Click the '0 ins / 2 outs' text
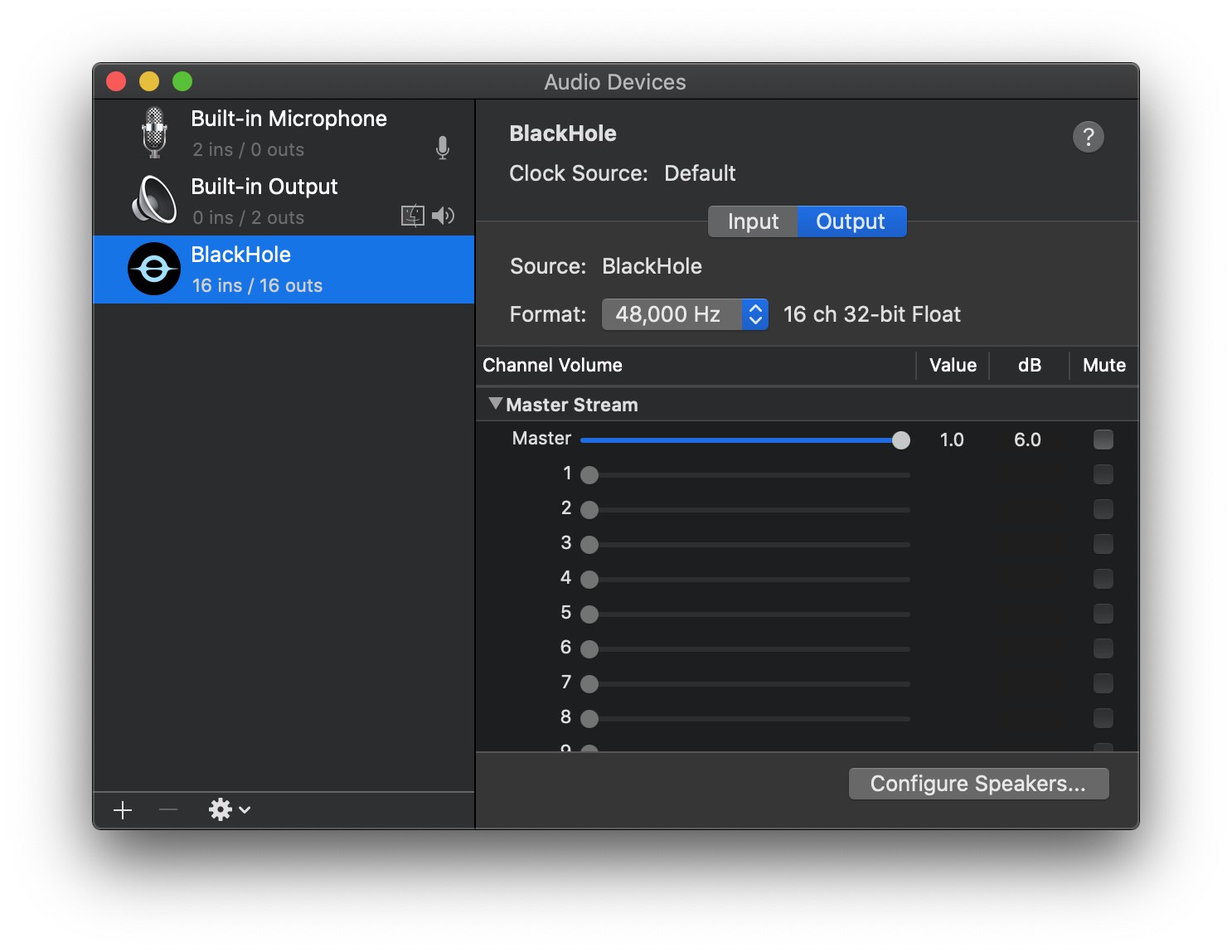 click(249, 217)
